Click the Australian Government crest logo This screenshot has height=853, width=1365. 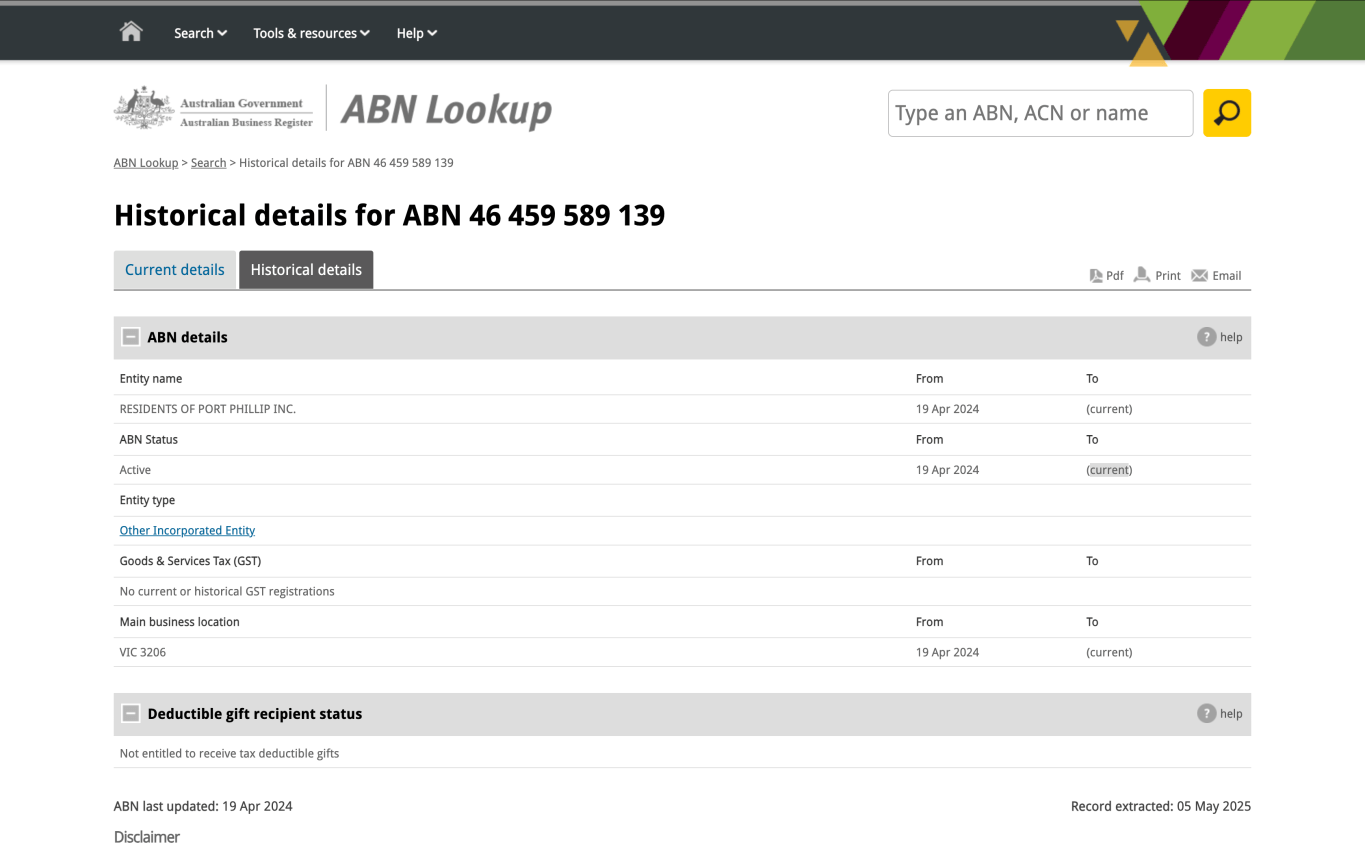[145, 108]
